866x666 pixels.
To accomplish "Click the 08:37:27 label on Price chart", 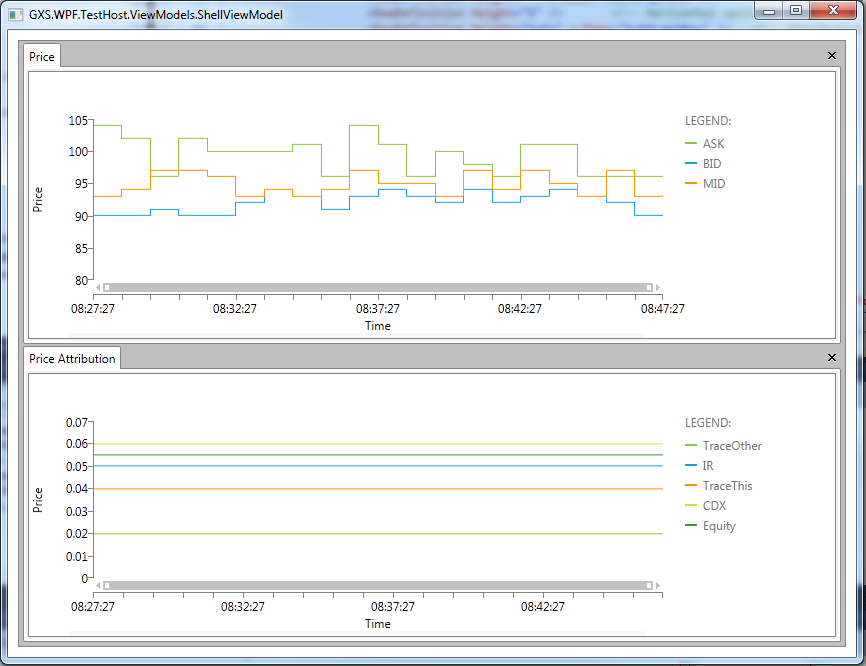I will [378, 309].
